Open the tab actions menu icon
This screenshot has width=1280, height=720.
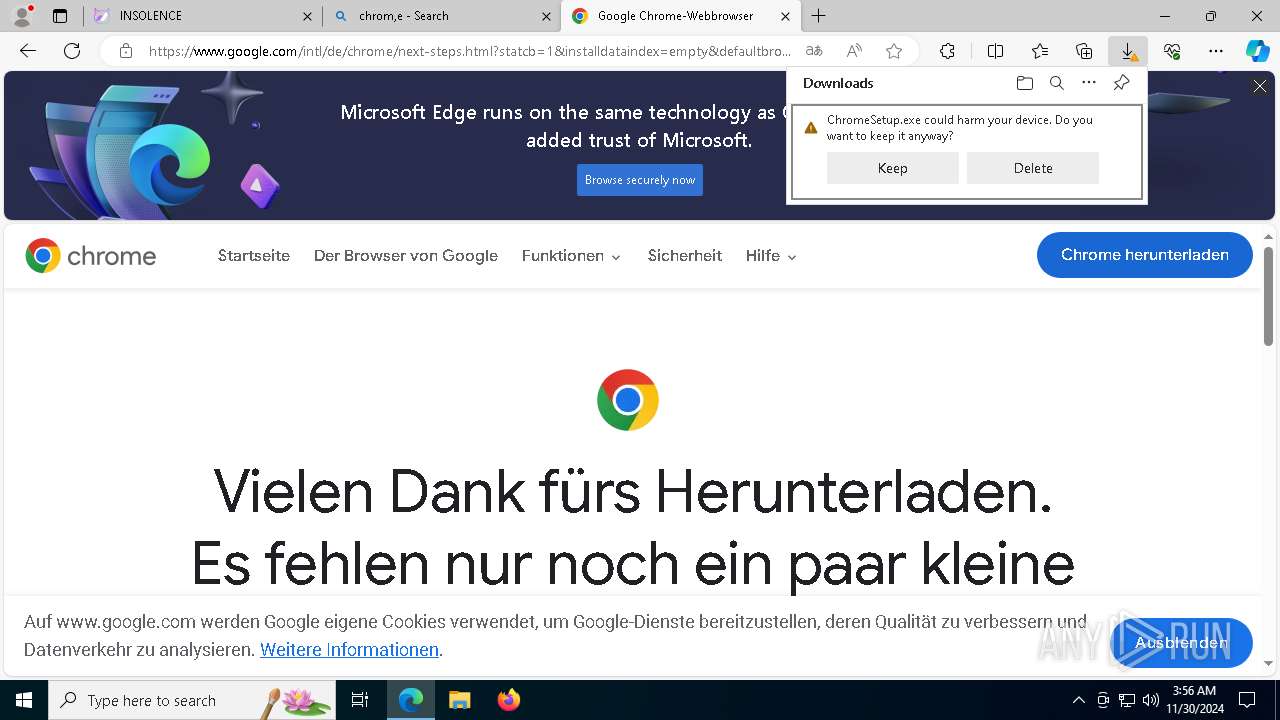click(60, 16)
